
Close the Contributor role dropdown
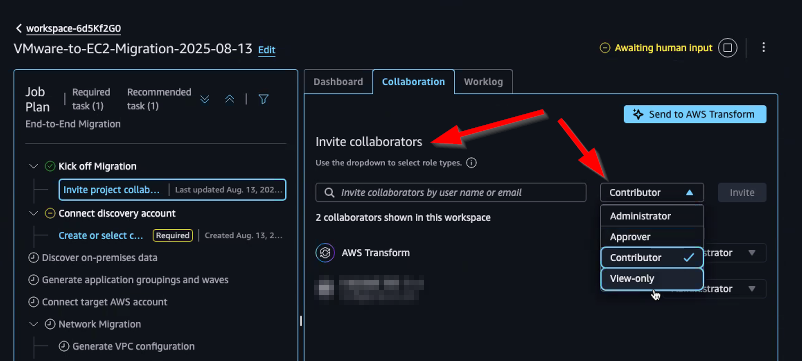[652, 193]
